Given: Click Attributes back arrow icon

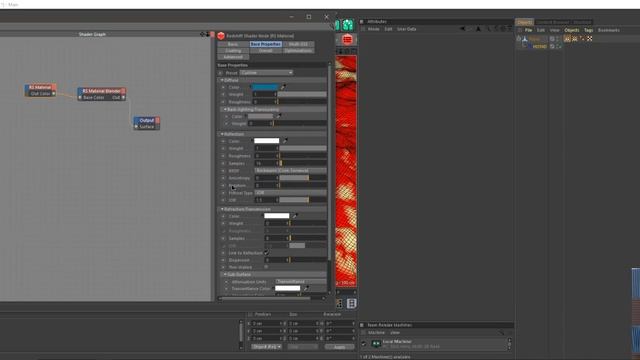Looking at the screenshot, I should (462, 29).
